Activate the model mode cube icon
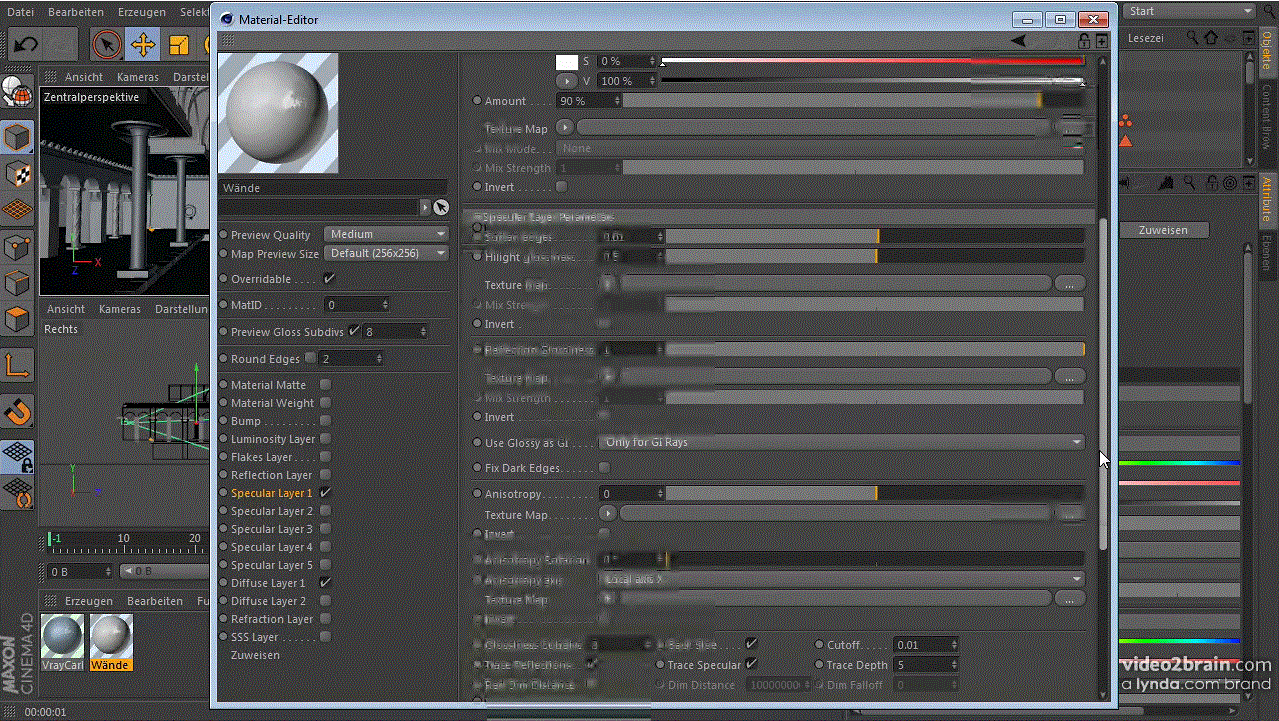1279x721 pixels. click(x=17, y=137)
